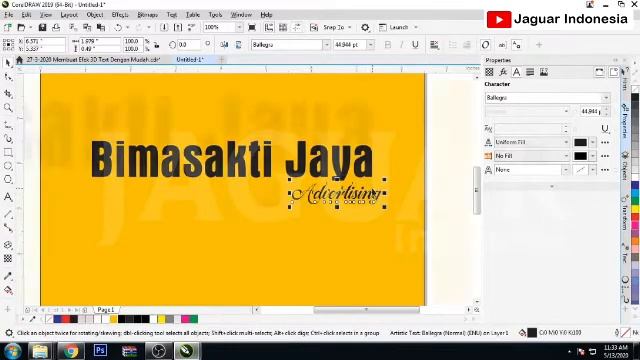Screen dimensions: 640x360
Task: Click the Page 1 tab
Action: (x=106, y=310)
